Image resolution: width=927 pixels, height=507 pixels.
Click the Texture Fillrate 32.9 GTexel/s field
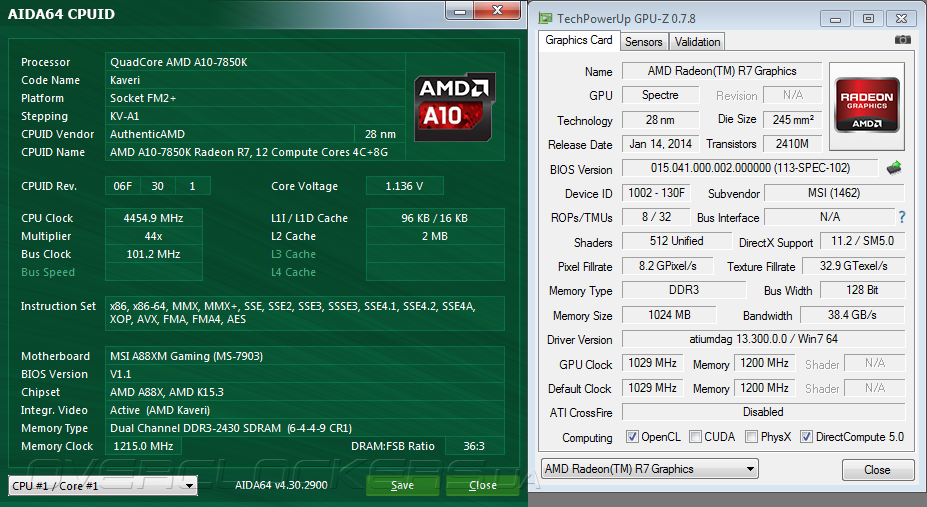pyautogui.click(x=854, y=266)
